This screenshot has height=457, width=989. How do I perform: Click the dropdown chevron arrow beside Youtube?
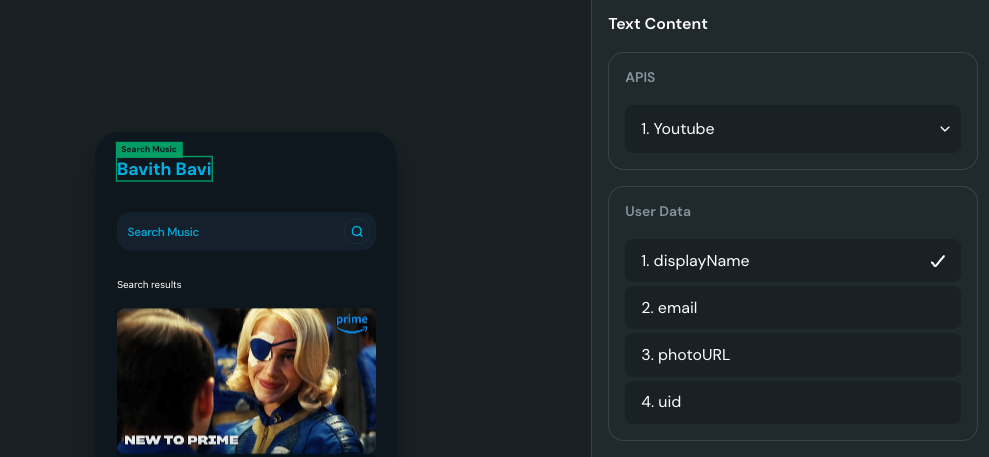click(945, 129)
